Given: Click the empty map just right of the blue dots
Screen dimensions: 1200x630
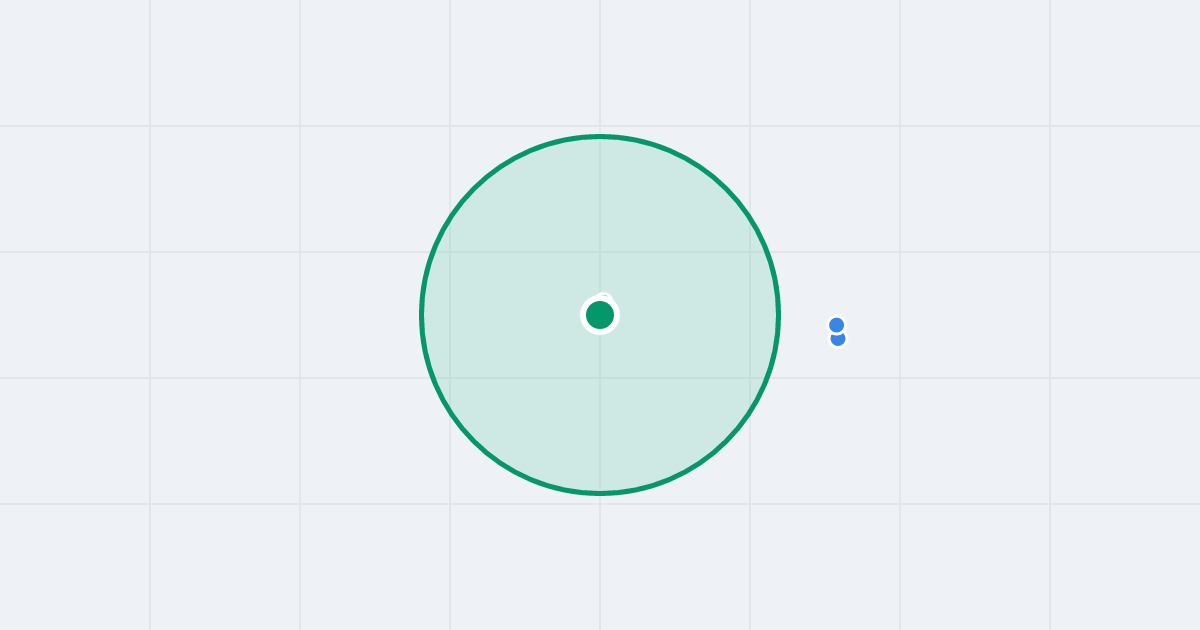Looking at the screenshot, I should 870,331.
